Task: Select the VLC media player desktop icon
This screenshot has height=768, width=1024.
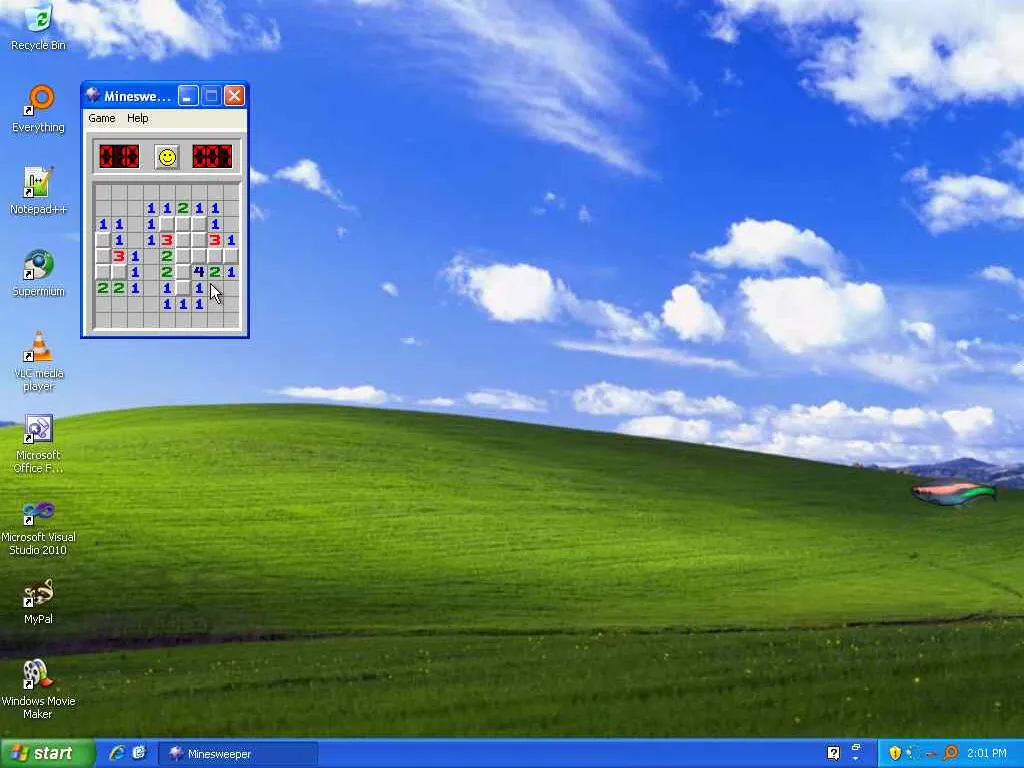Action: click(39, 361)
